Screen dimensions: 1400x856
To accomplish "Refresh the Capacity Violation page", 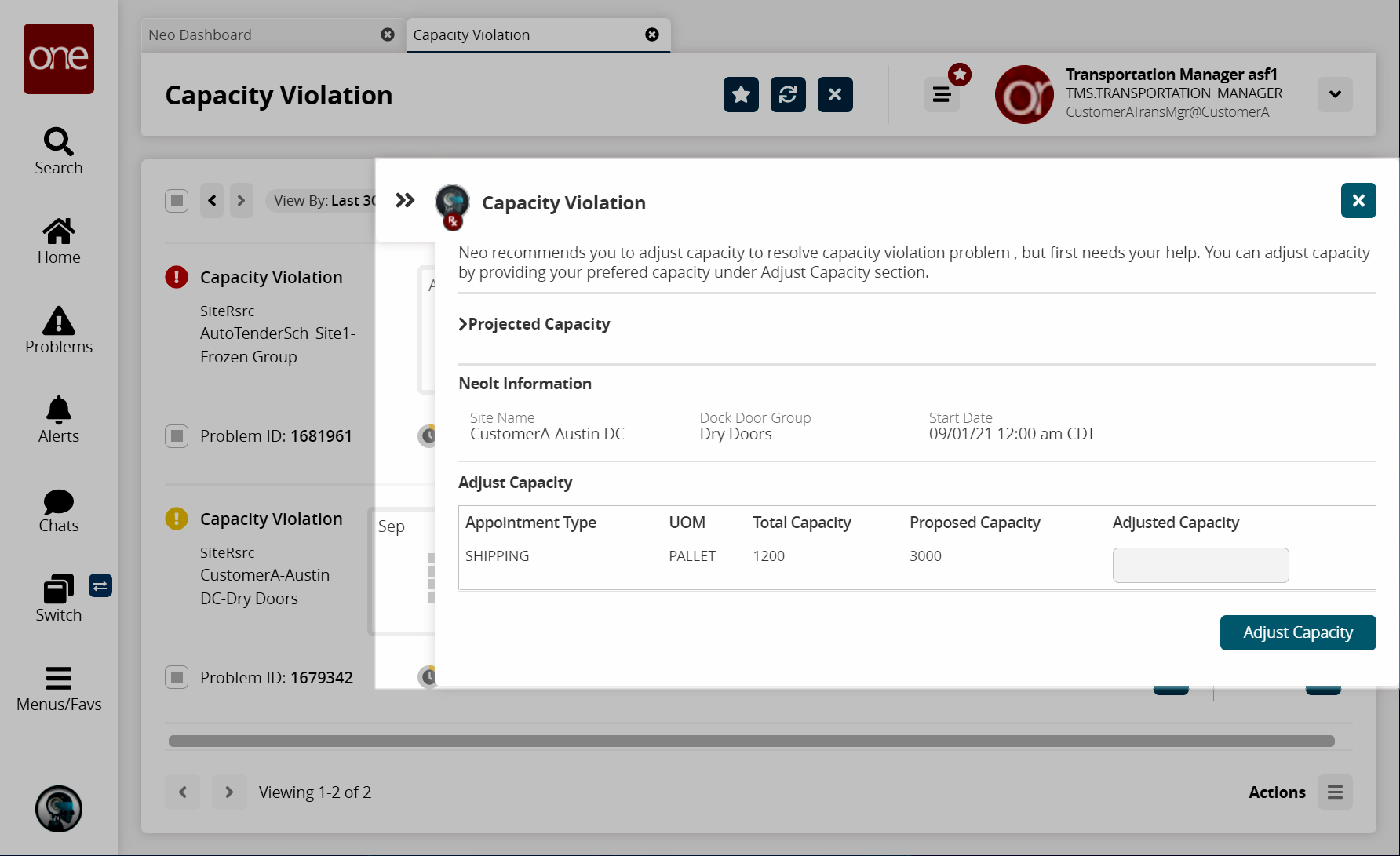I will click(x=787, y=95).
